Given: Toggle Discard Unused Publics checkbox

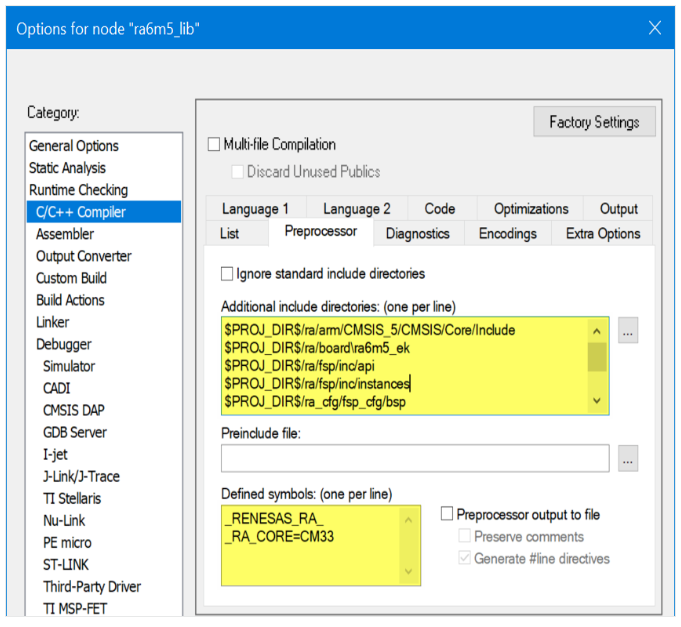Looking at the screenshot, I should pyautogui.click(x=237, y=172).
